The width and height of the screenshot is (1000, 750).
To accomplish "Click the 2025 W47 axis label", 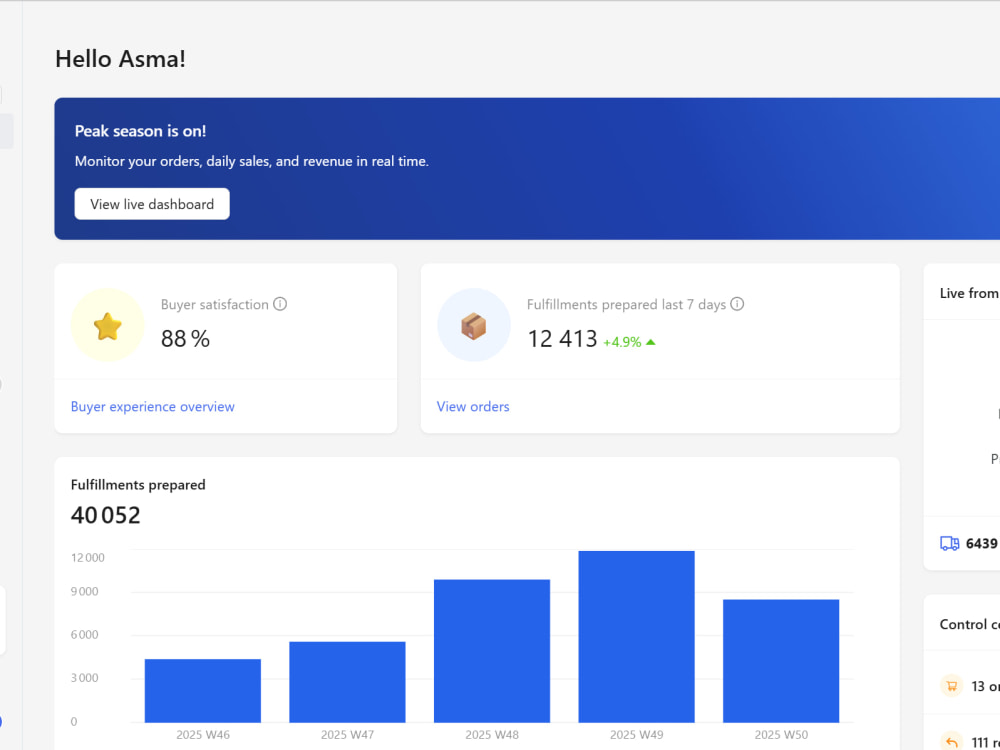I will [x=348, y=735].
